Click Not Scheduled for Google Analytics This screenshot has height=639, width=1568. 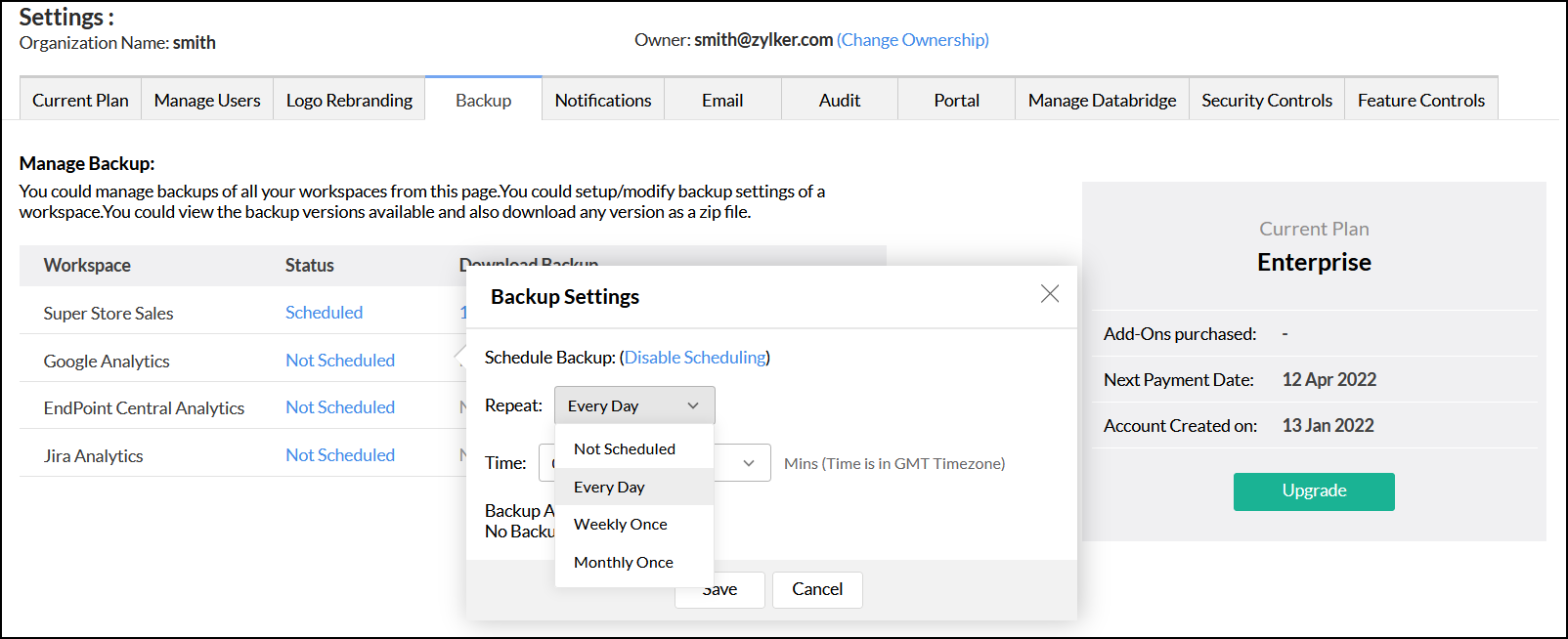coord(340,361)
